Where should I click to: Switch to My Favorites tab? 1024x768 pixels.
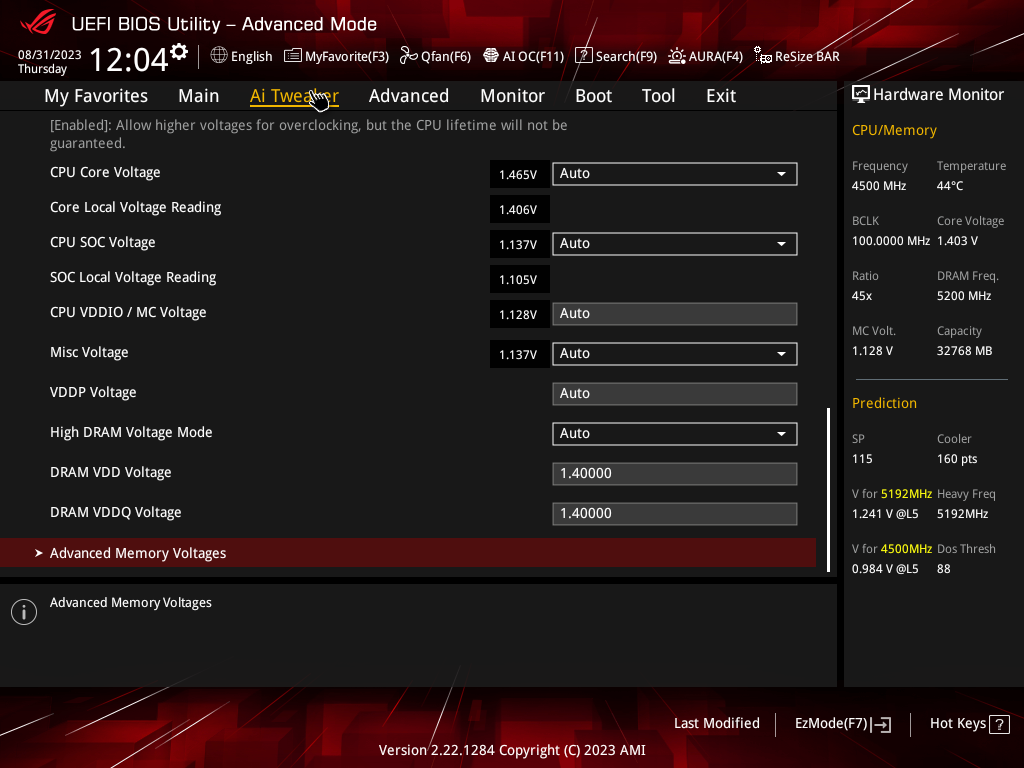click(x=96, y=95)
